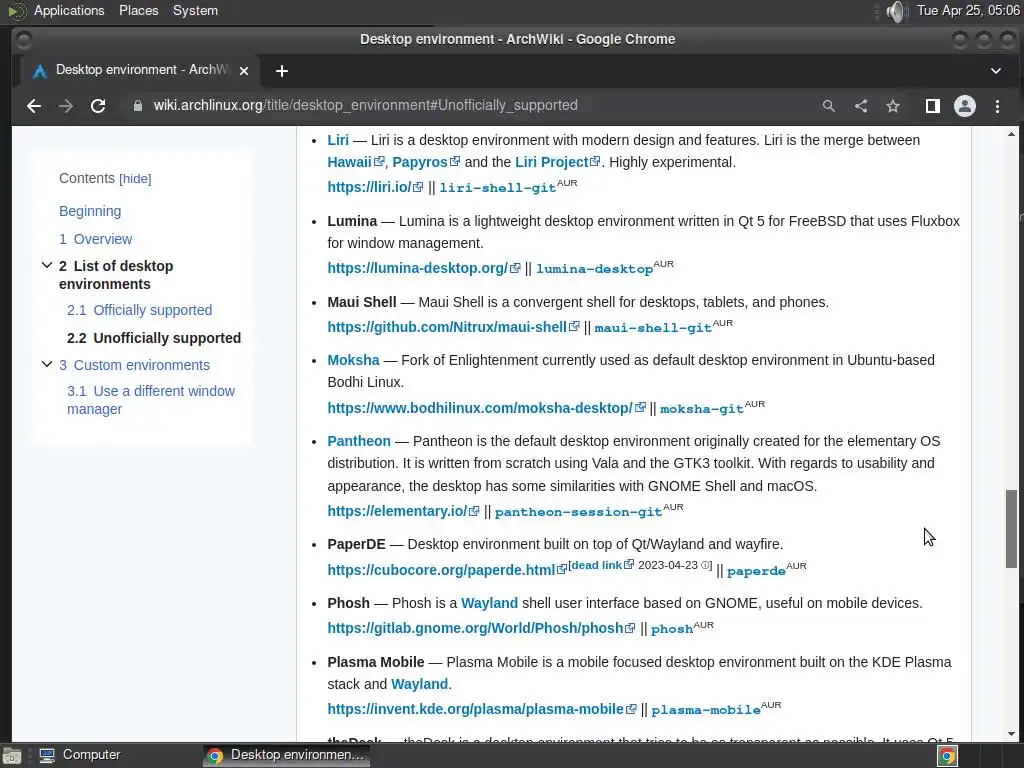Close the Desktop environment tab
This screenshot has width=1024, height=768.
(x=244, y=71)
